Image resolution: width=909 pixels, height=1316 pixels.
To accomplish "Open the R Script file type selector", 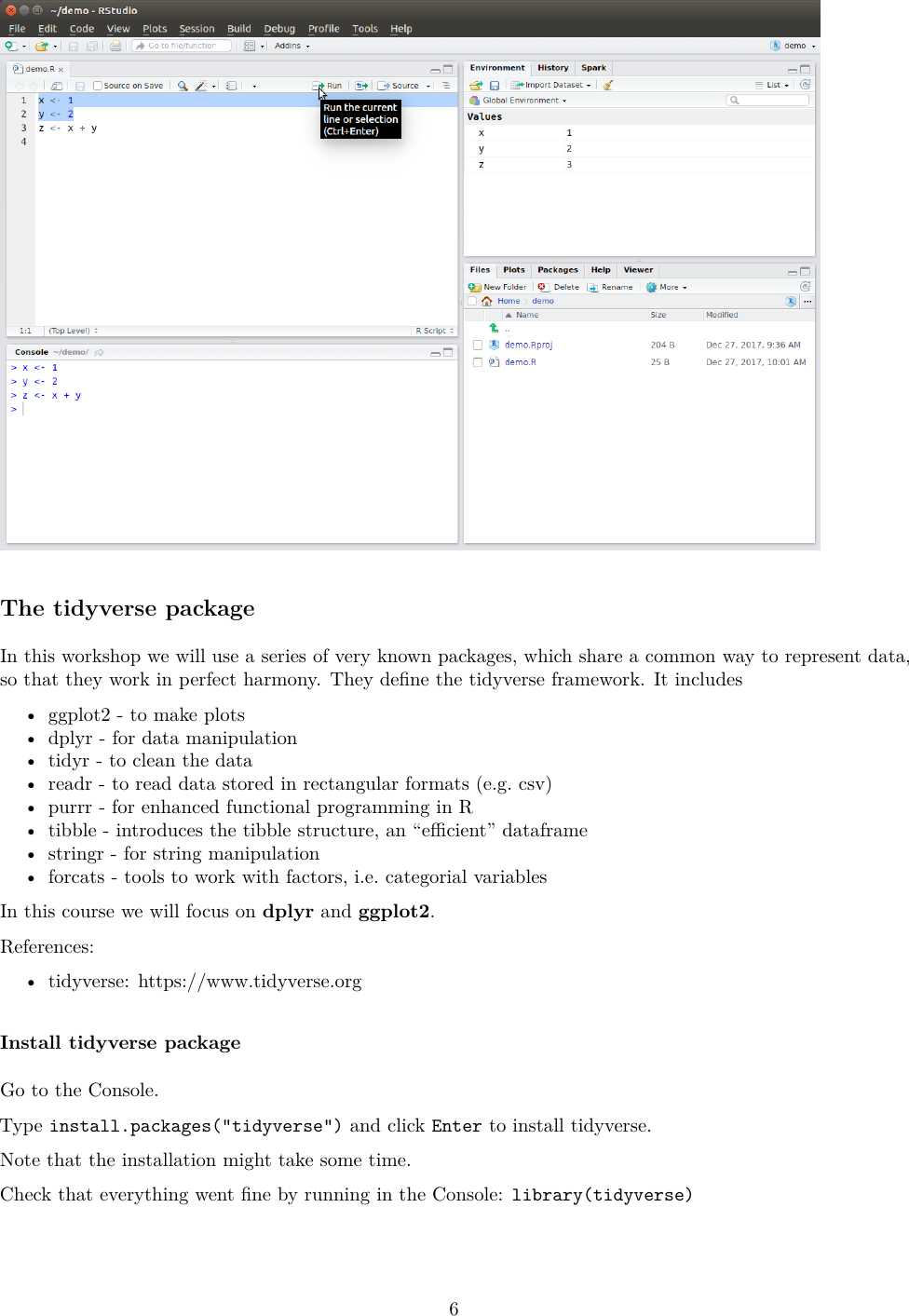I will pyautogui.click(x=434, y=331).
